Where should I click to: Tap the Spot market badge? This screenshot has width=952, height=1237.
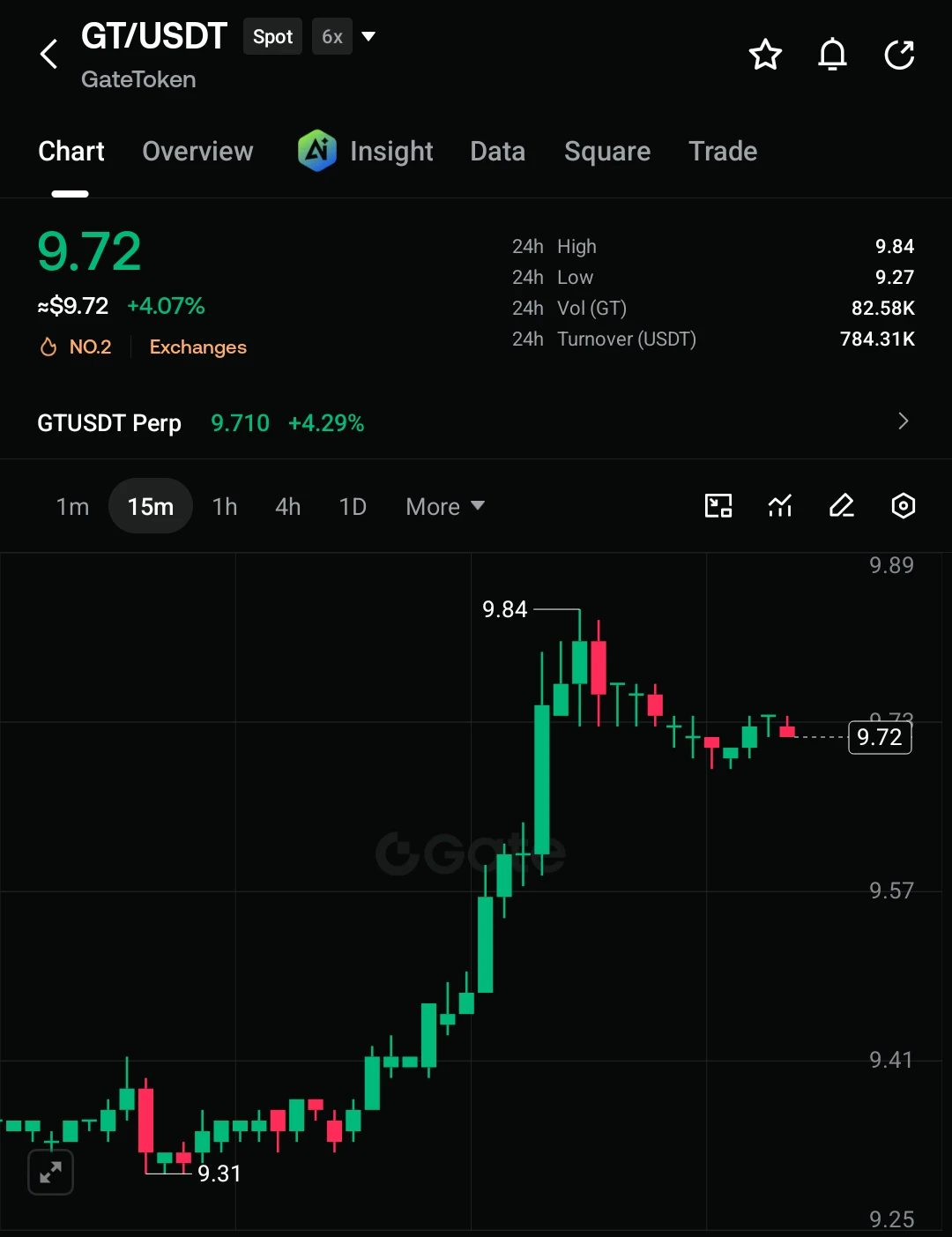pyautogui.click(x=272, y=37)
